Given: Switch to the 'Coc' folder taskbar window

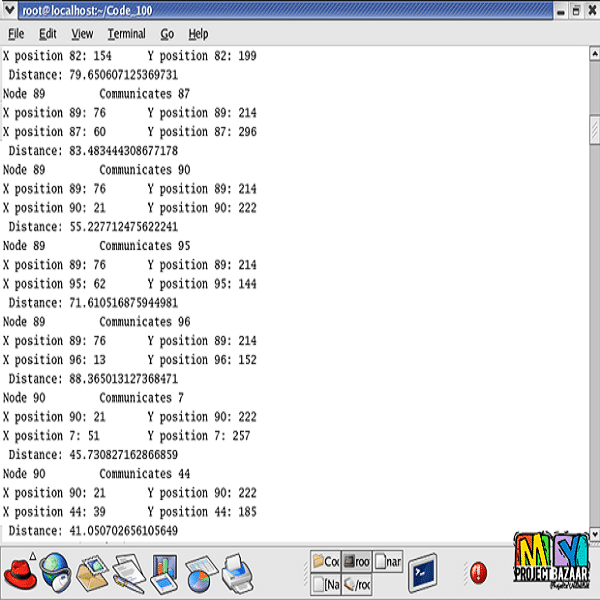Looking at the screenshot, I should pyautogui.click(x=325, y=562).
